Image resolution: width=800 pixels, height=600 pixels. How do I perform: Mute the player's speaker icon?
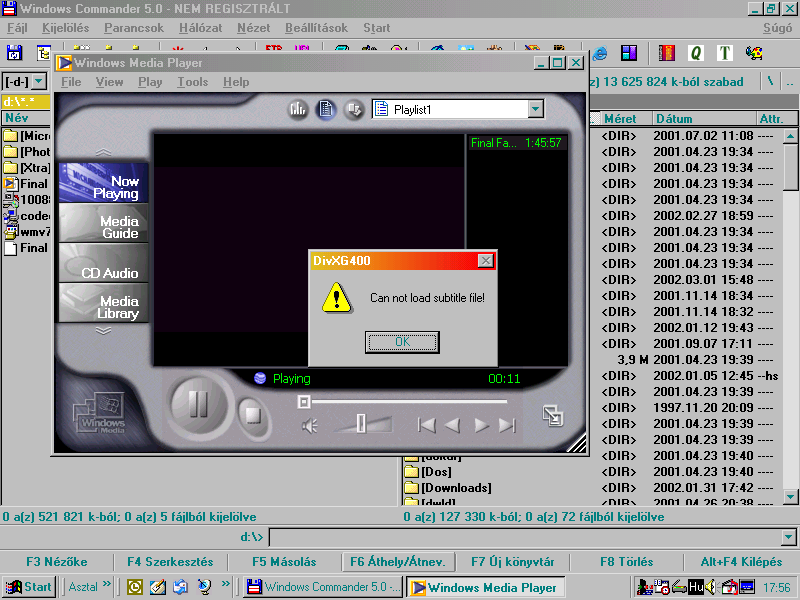pyautogui.click(x=310, y=426)
